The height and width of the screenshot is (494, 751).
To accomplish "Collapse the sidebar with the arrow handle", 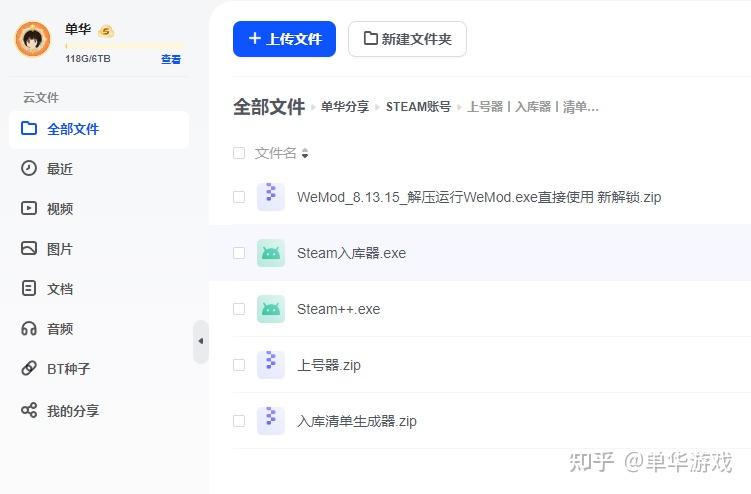I will point(201,341).
